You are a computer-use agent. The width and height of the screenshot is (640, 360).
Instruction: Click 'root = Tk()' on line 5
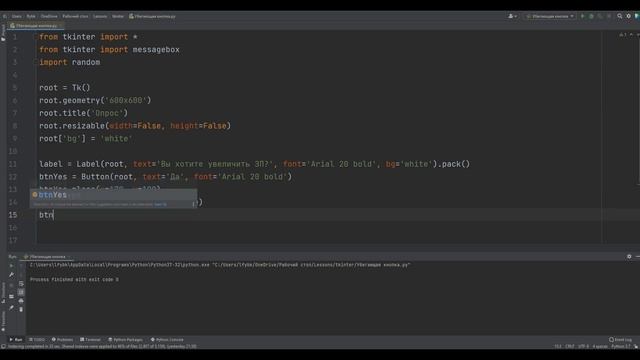(x=64, y=88)
